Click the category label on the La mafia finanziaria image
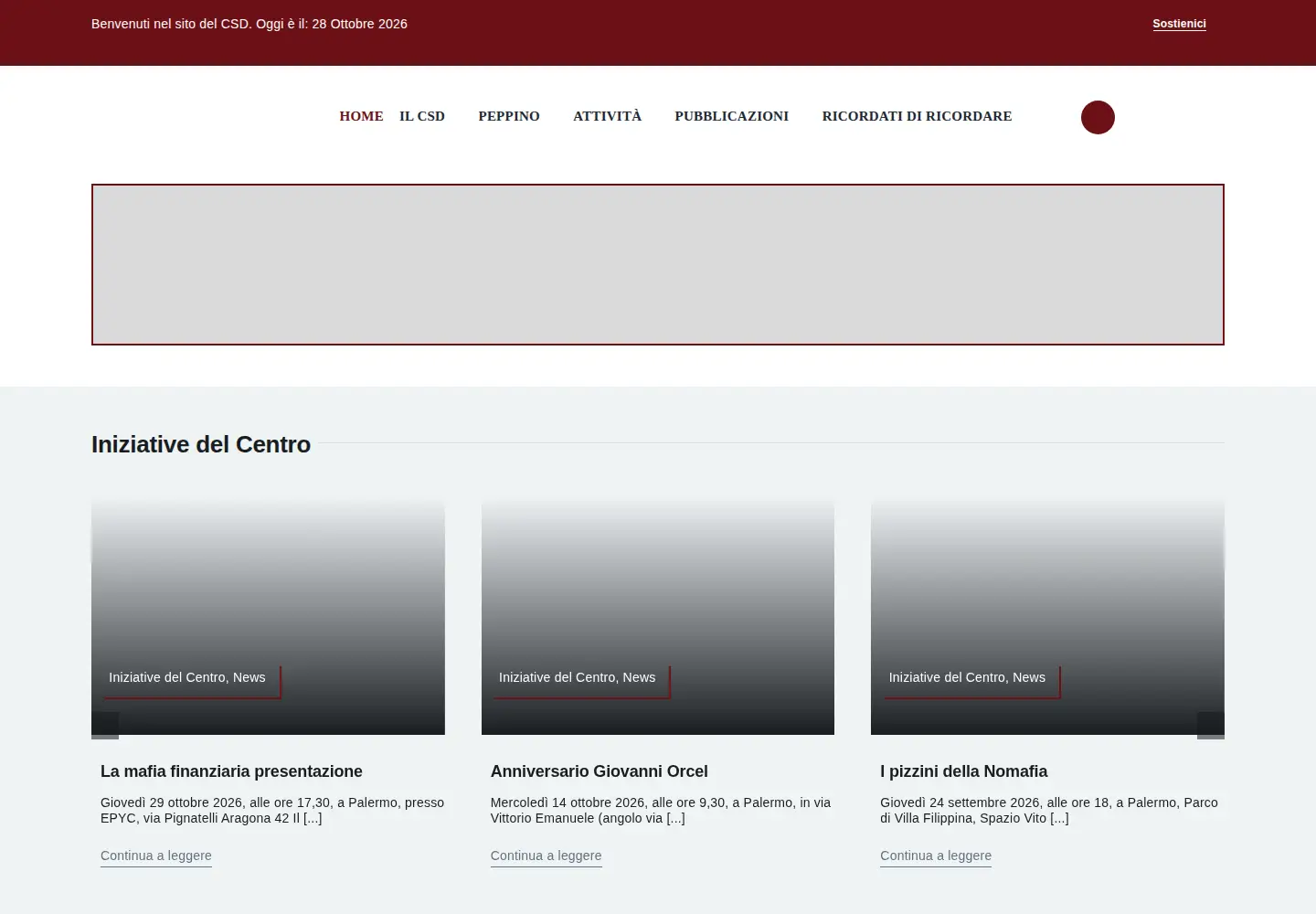Viewport: 1316px width, 914px height. click(187, 677)
